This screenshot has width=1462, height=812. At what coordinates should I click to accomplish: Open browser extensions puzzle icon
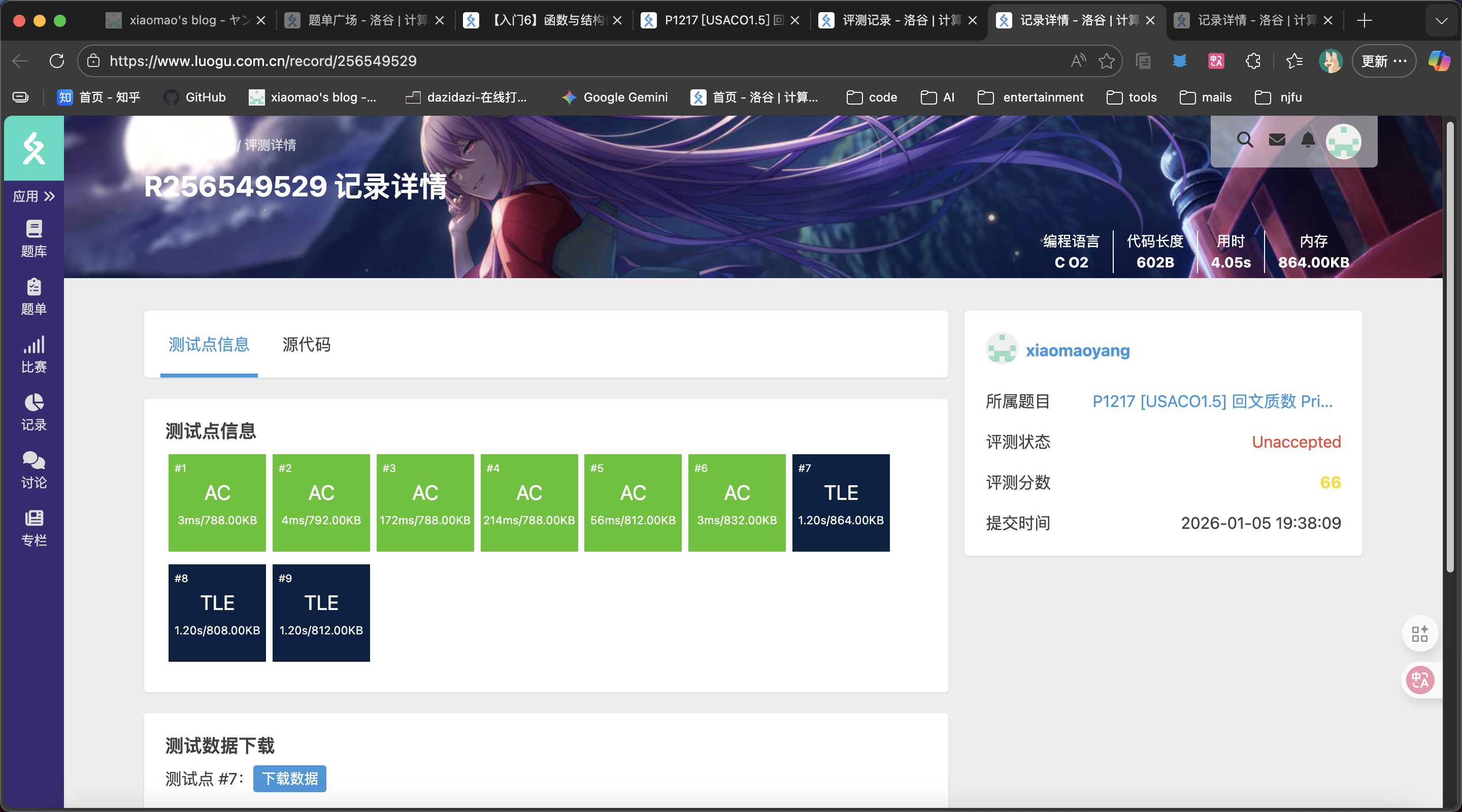(1252, 61)
